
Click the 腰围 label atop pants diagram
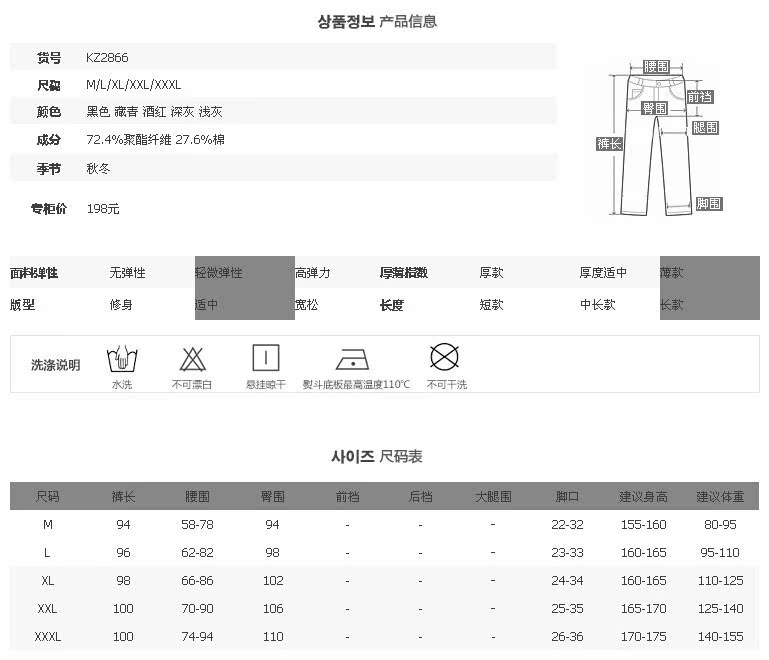tap(657, 67)
